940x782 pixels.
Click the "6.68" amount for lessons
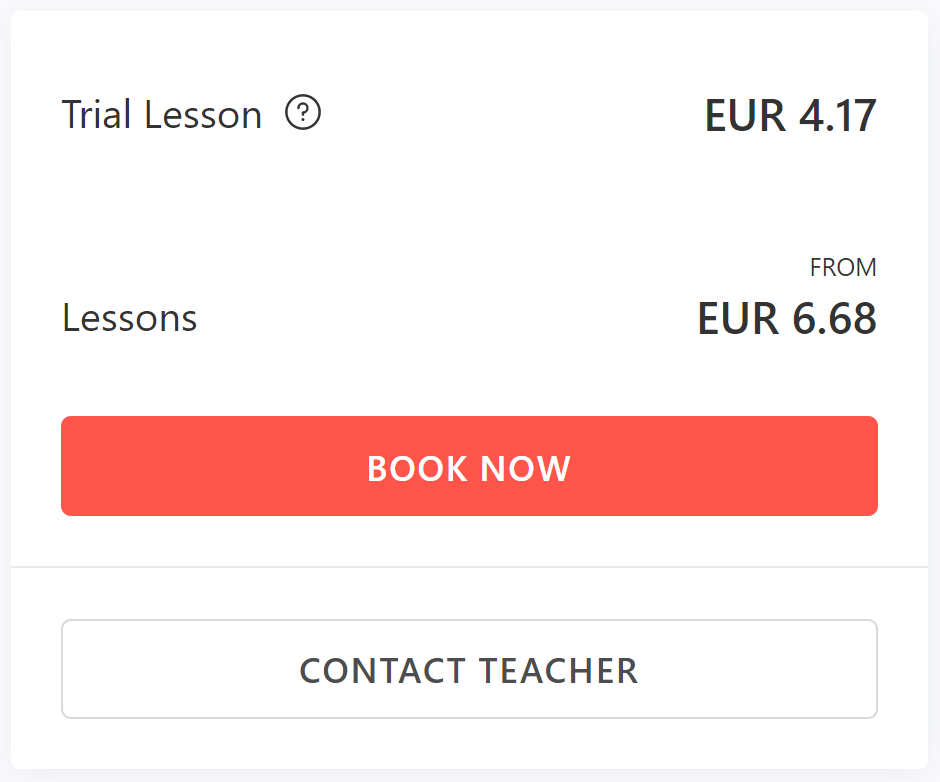click(834, 319)
